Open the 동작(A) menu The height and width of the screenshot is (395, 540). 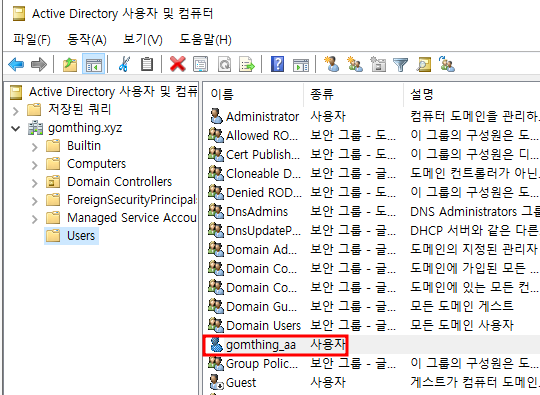[x=87, y=39]
